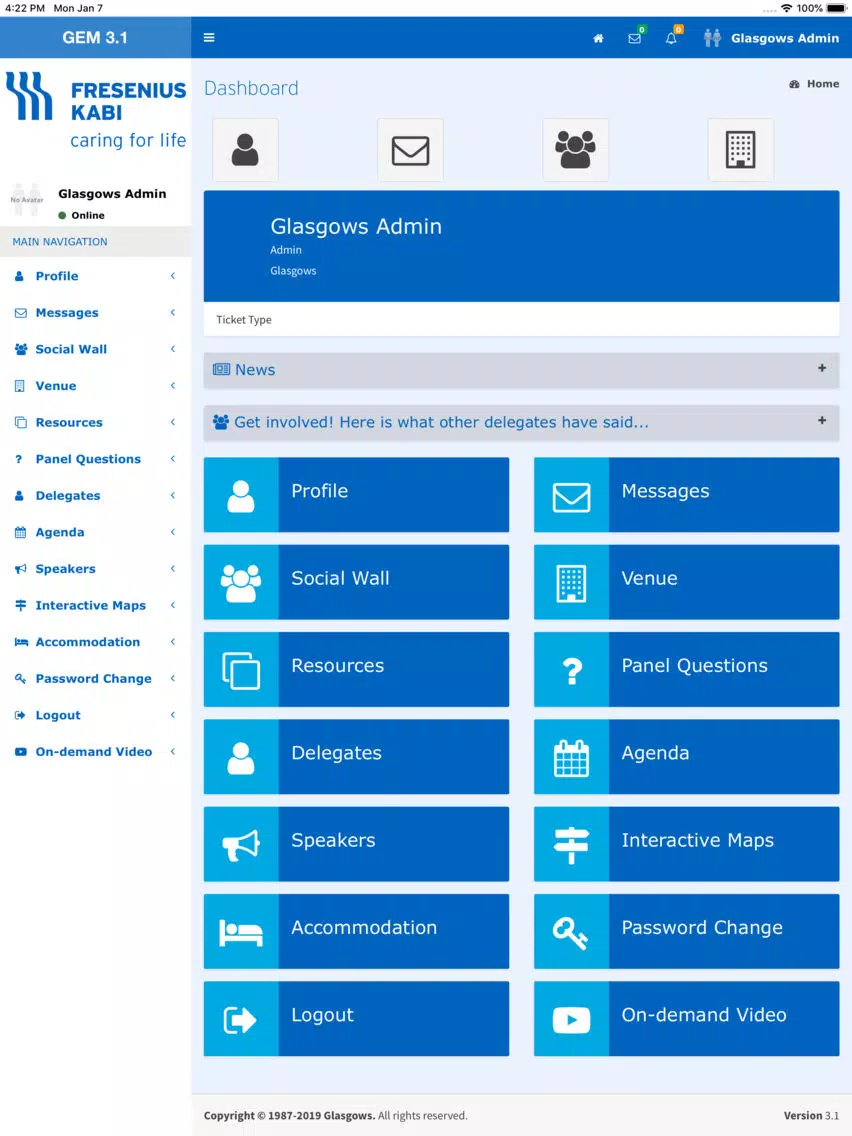Click the News newspaper icon

tap(221, 369)
